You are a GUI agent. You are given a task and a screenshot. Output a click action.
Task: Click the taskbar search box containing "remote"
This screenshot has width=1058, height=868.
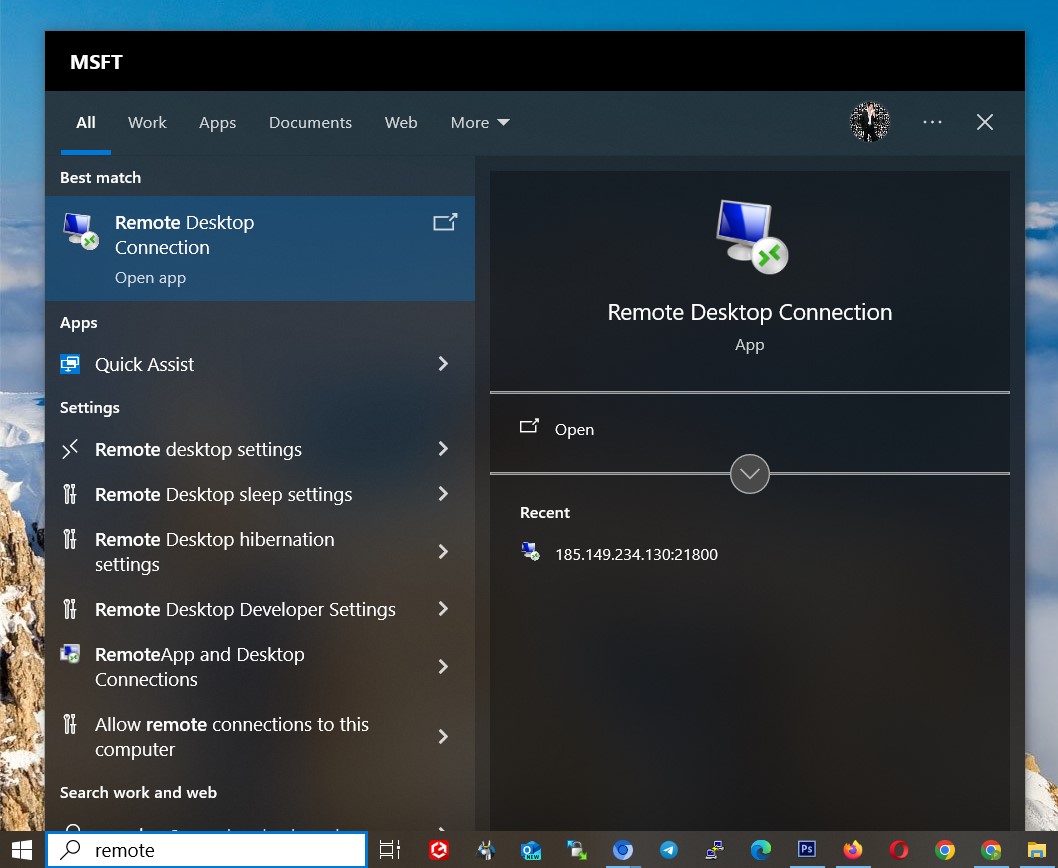(x=206, y=850)
